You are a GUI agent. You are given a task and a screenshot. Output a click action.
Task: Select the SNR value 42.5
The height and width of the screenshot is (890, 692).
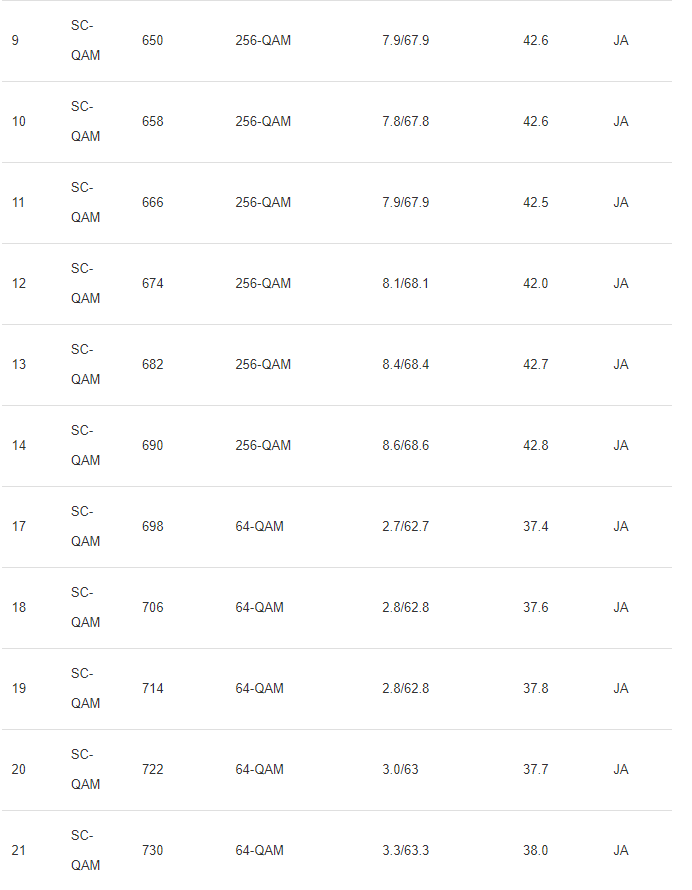click(x=535, y=203)
